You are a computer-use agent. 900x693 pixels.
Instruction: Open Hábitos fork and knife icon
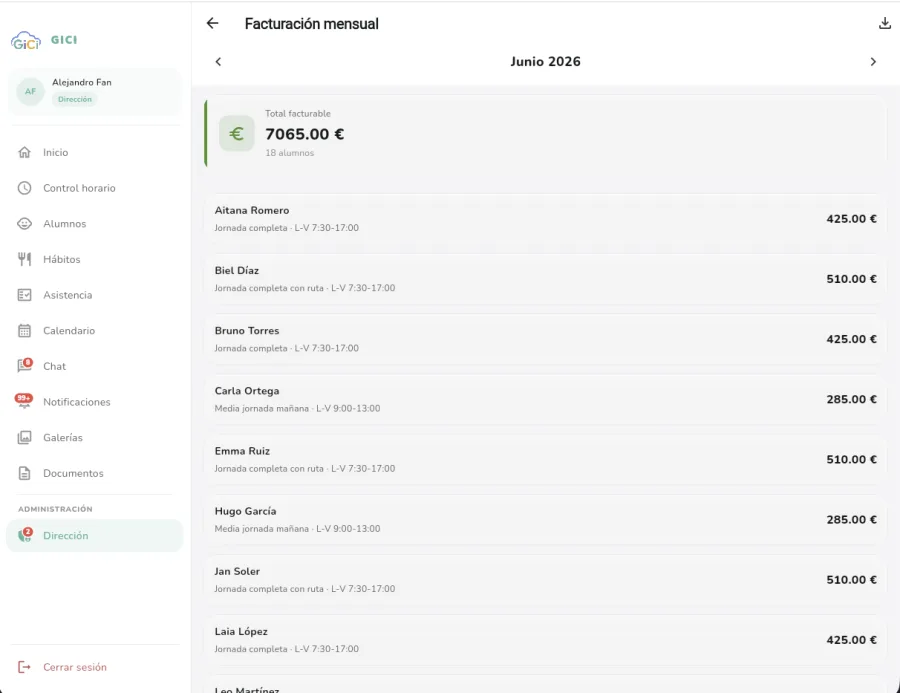click(x=24, y=259)
